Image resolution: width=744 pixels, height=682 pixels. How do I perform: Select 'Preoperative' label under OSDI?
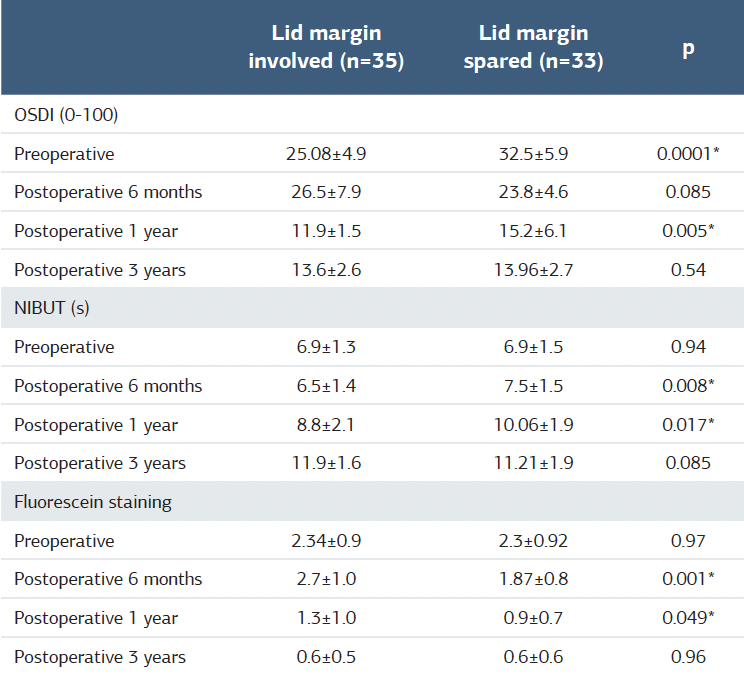64,154
